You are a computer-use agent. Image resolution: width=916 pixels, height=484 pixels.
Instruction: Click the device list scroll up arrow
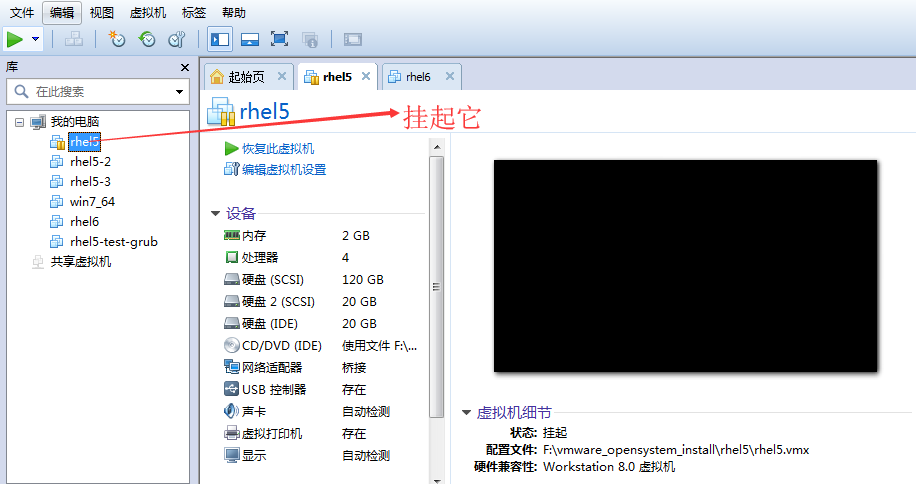[437, 147]
